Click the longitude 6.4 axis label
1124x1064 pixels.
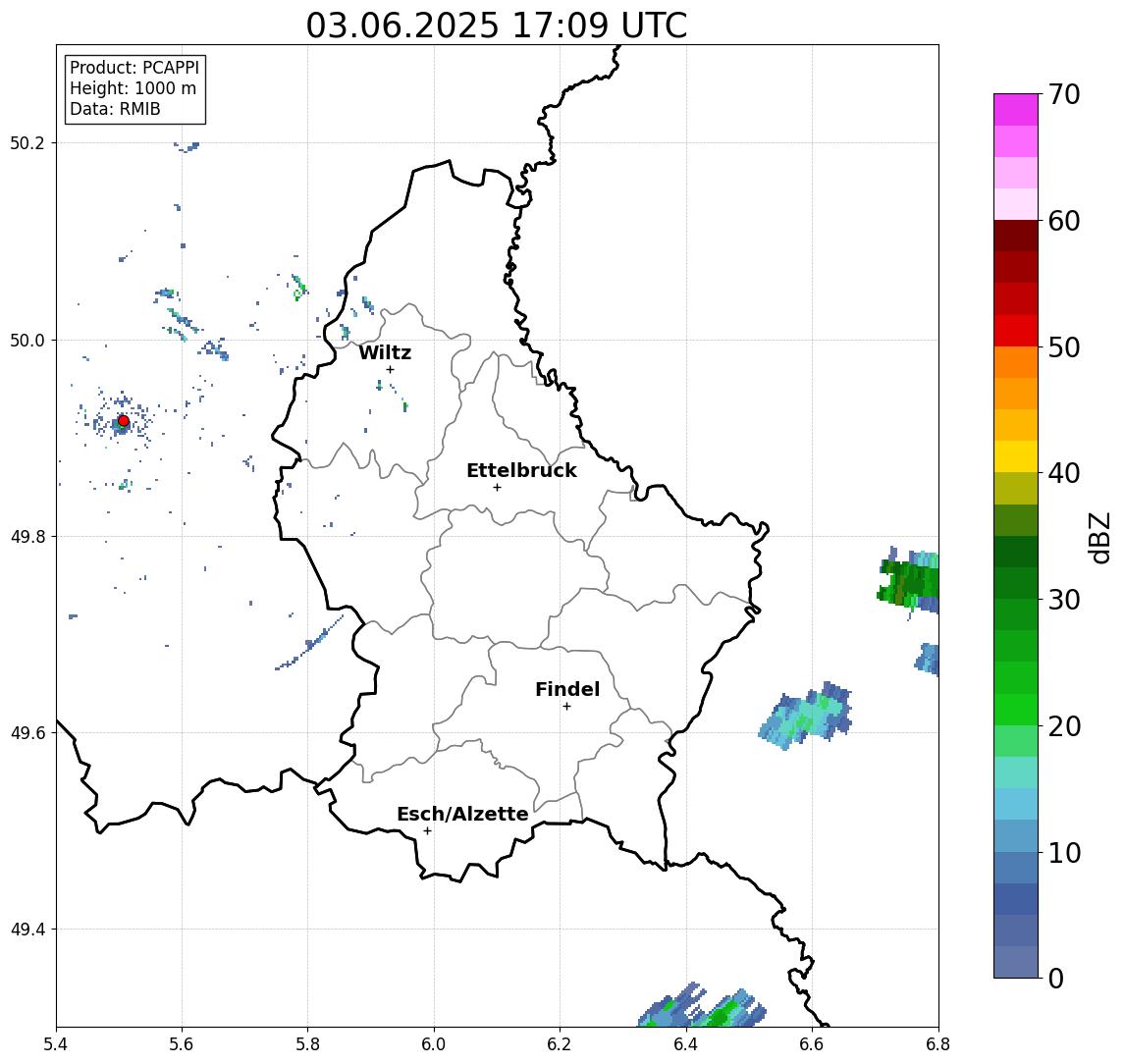(686, 1044)
